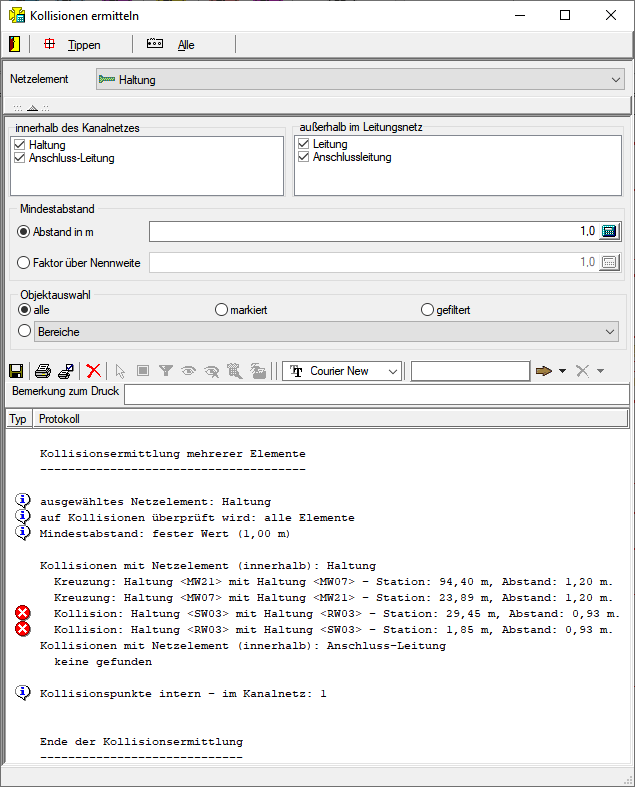The height and width of the screenshot is (787, 635).
Task: Toggle the Anschluss-Leitung checkbox
Action: [21, 158]
